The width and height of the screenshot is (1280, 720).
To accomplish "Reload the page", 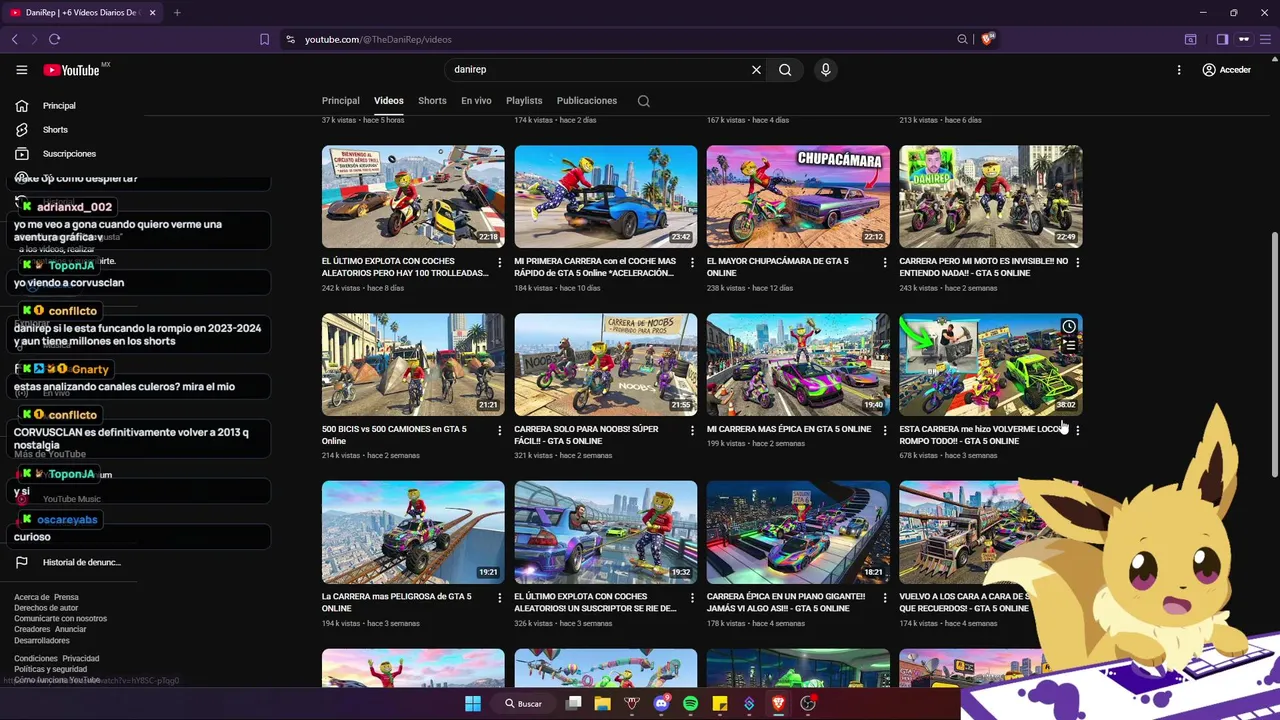I will point(54,39).
